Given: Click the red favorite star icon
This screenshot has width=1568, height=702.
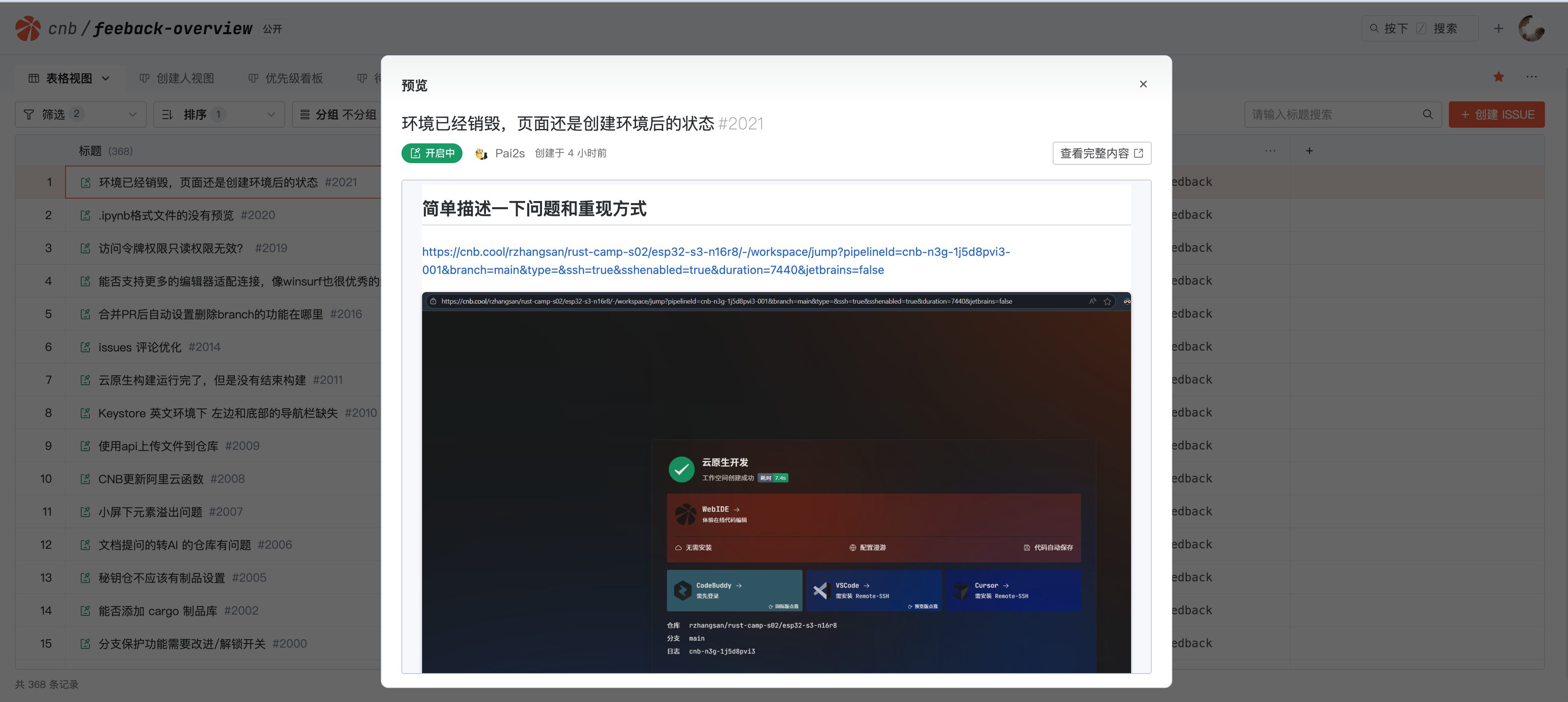Looking at the screenshot, I should click(x=1498, y=77).
